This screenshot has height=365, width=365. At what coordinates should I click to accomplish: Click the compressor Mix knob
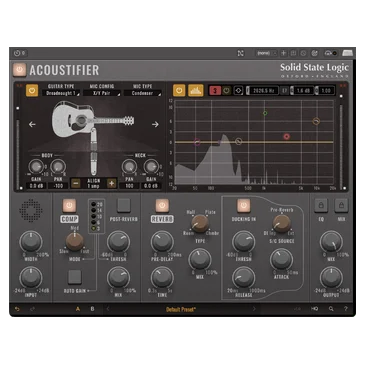pyautogui.click(x=118, y=277)
